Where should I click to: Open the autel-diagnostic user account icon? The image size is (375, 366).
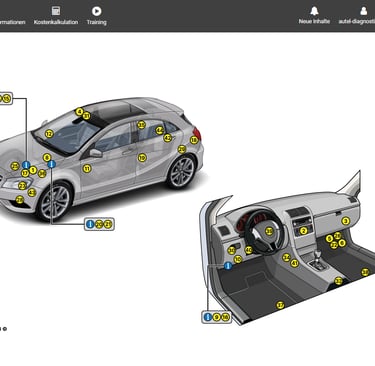[364, 11]
